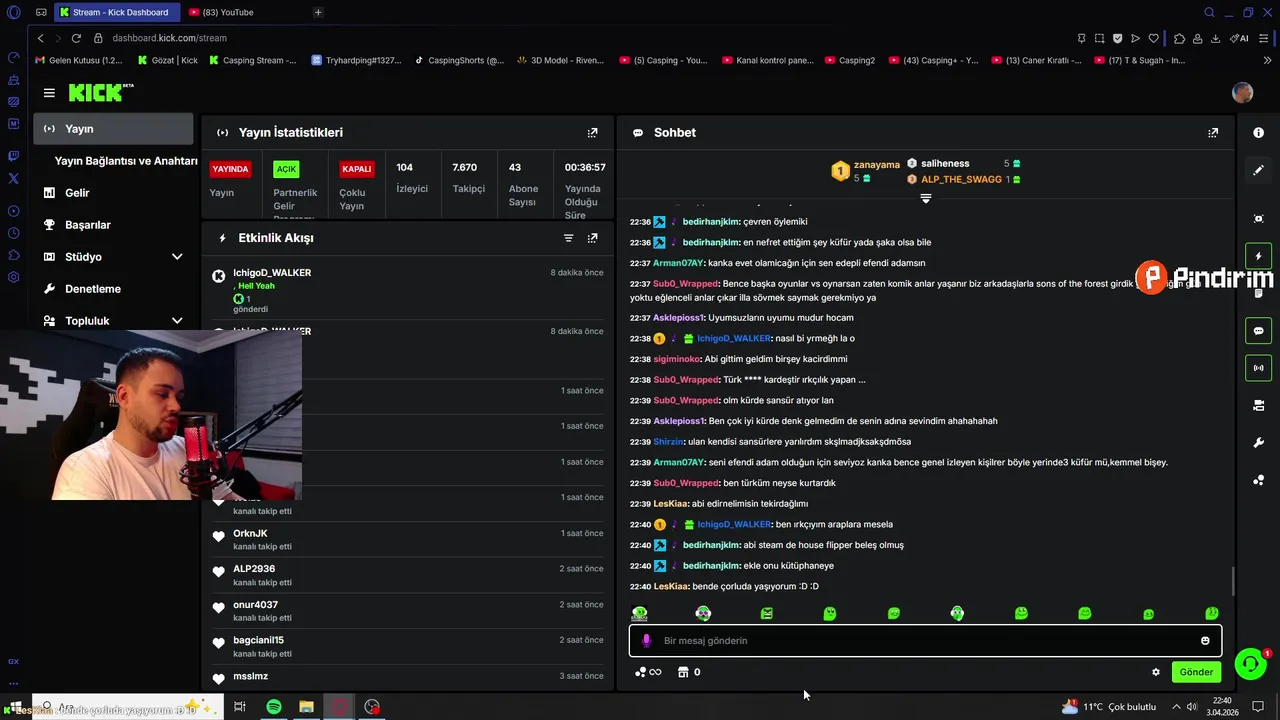
Task: Click the AÇIK partner revenue badge
Action: pyautogui.click(x=287, y=169)
